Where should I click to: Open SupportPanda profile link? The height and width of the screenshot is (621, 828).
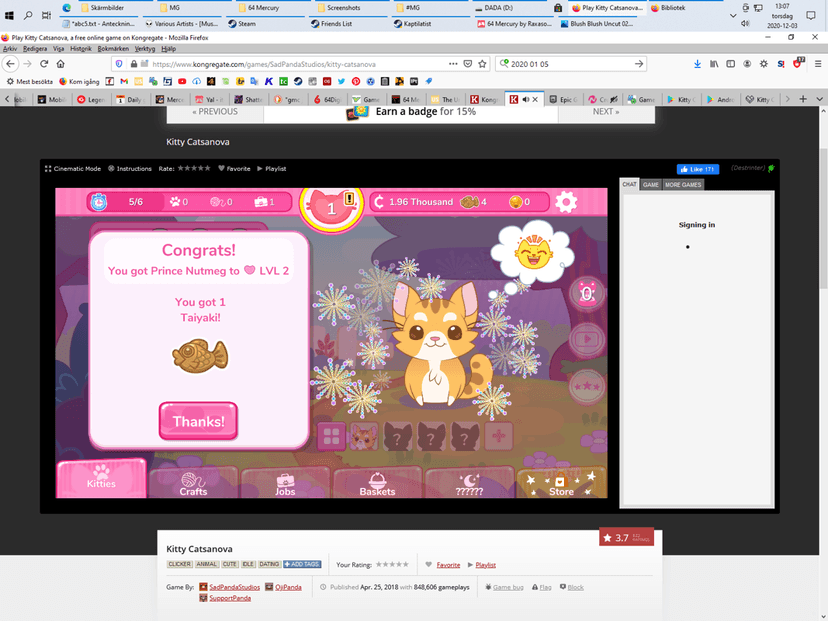pyautogui.click(x=230, y=598)
